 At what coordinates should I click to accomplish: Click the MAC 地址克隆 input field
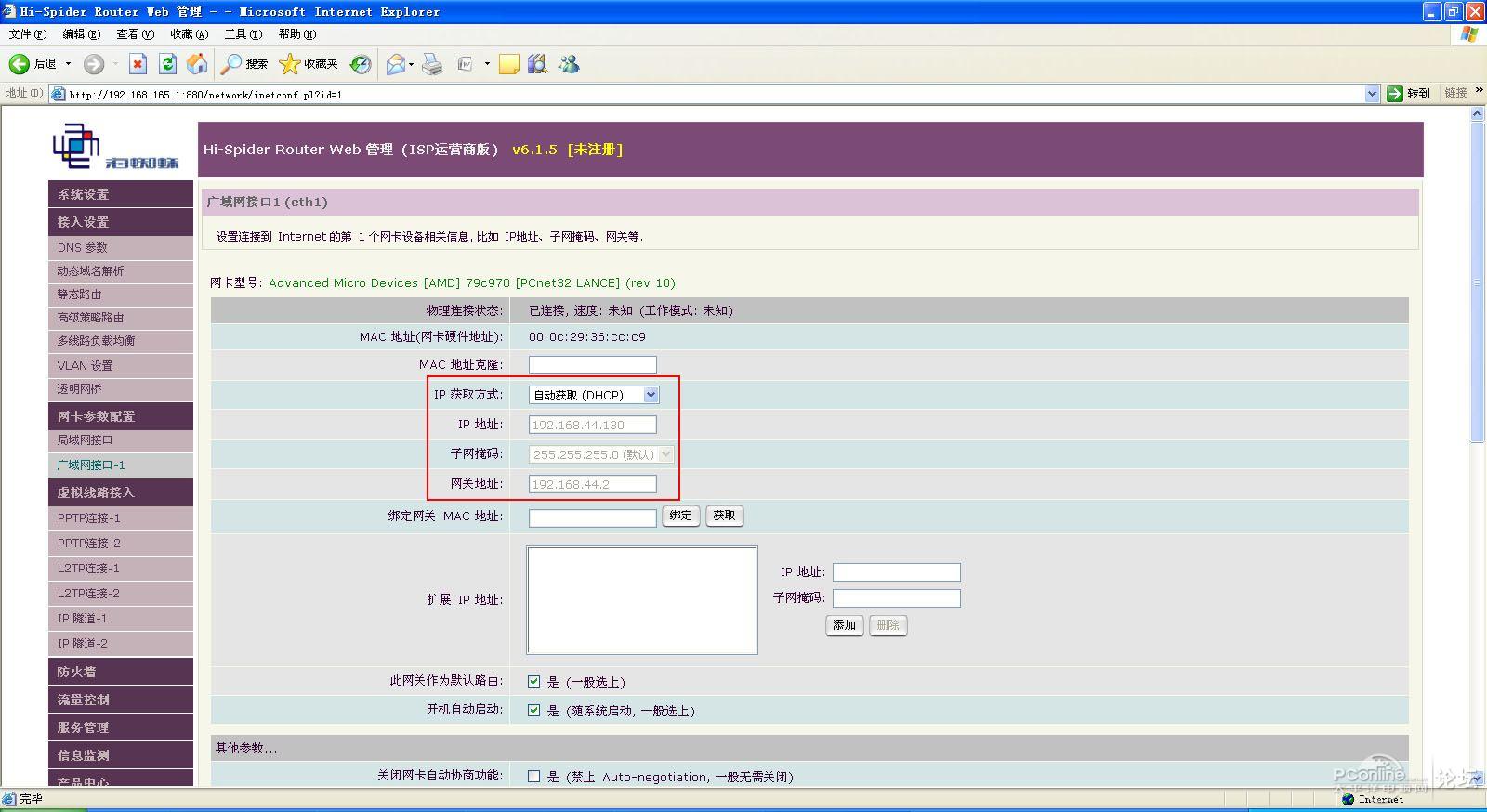point(593,365)
